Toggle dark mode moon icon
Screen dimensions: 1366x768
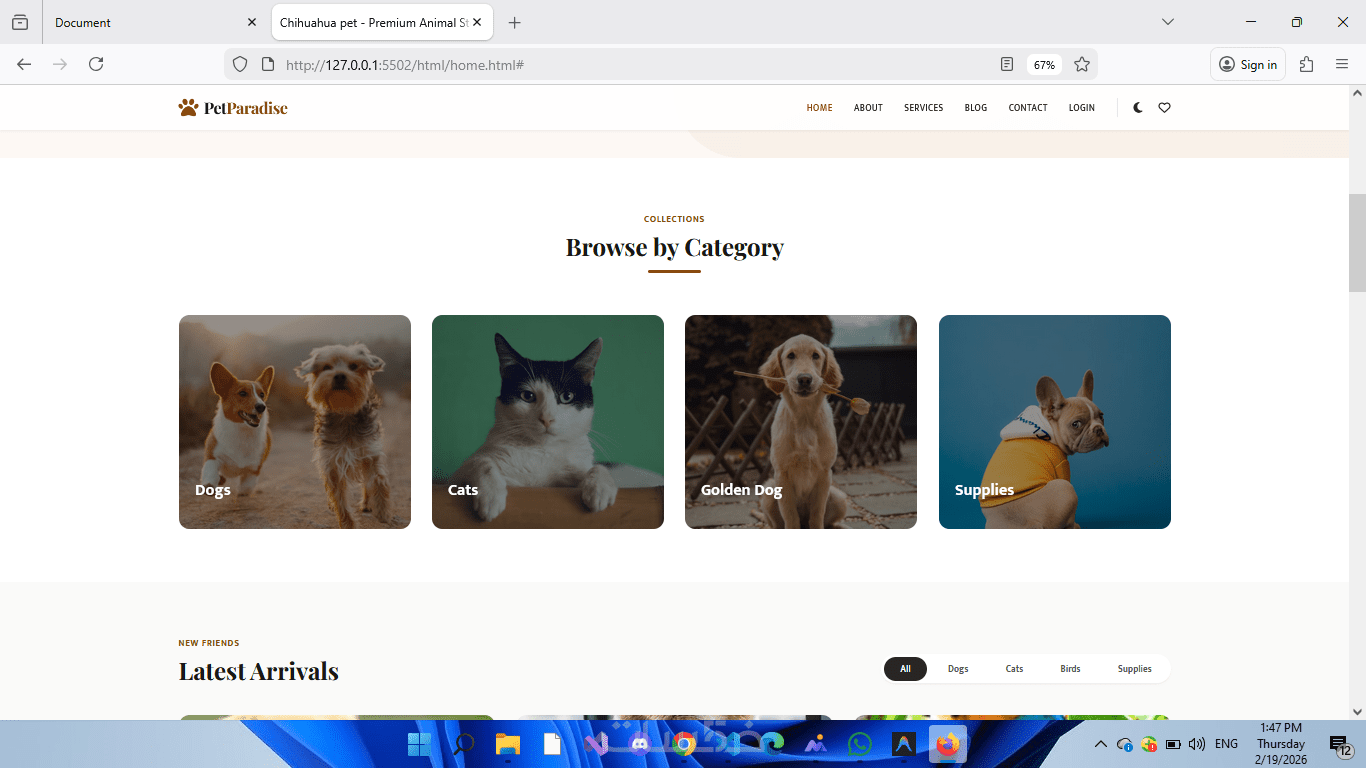coord(1138,108)
